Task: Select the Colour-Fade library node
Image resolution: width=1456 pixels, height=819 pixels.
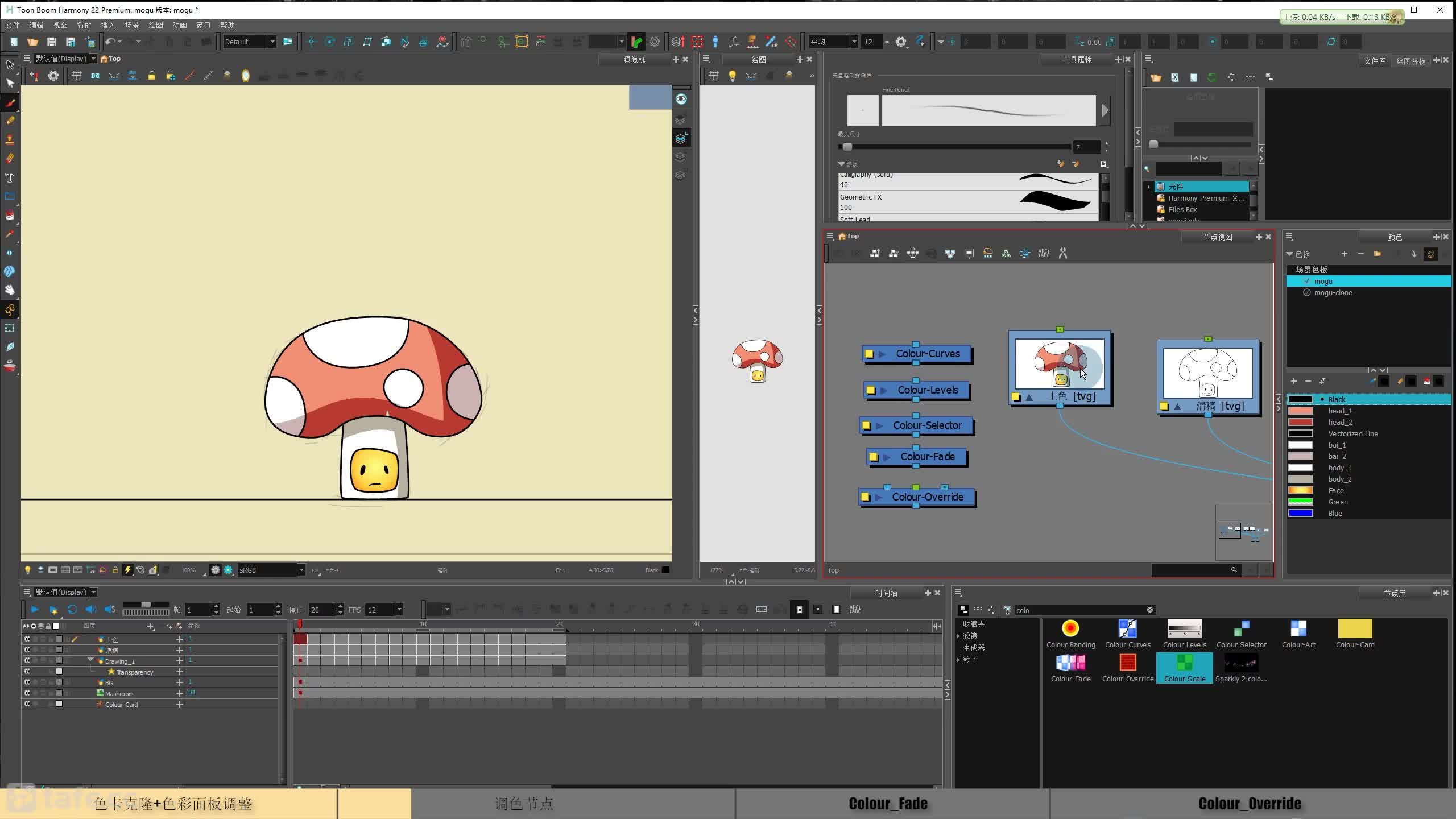Action: tap(1070, 668)
